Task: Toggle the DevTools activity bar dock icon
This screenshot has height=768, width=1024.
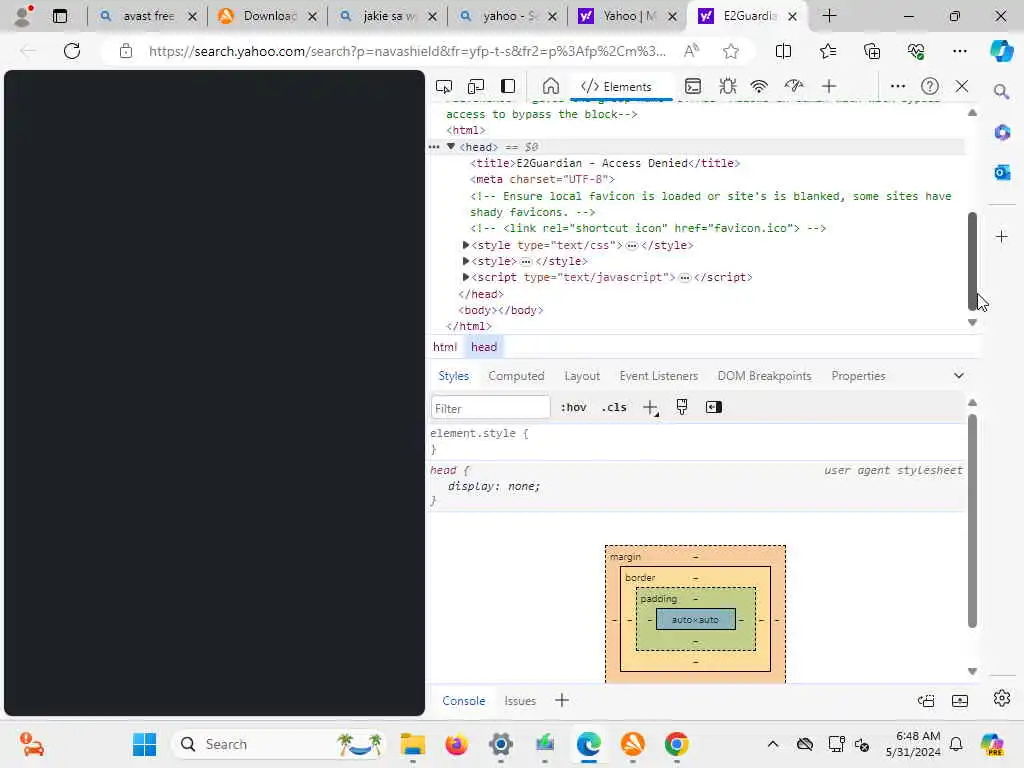Action: click(507, 86)
